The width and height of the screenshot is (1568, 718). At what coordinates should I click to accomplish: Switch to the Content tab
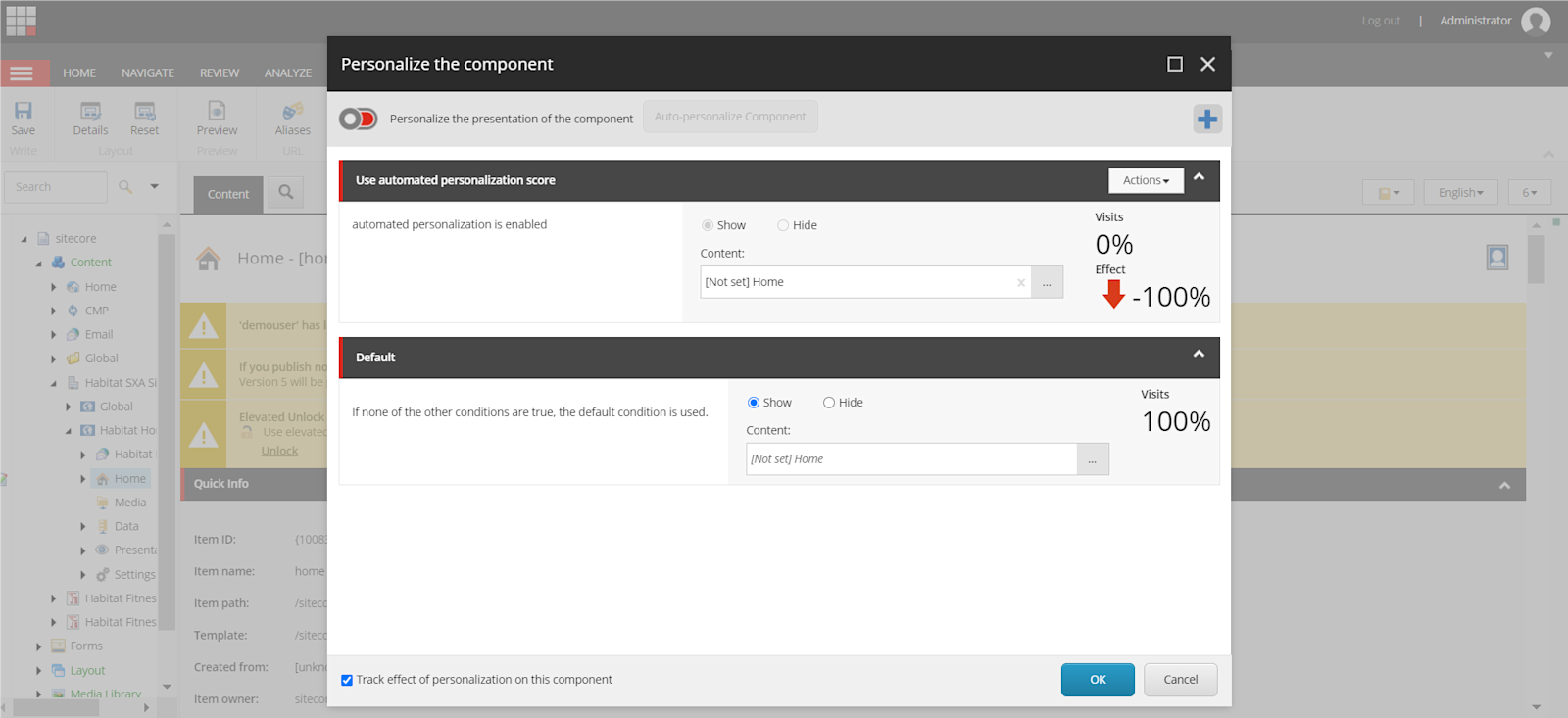click(x=228, y=194)
